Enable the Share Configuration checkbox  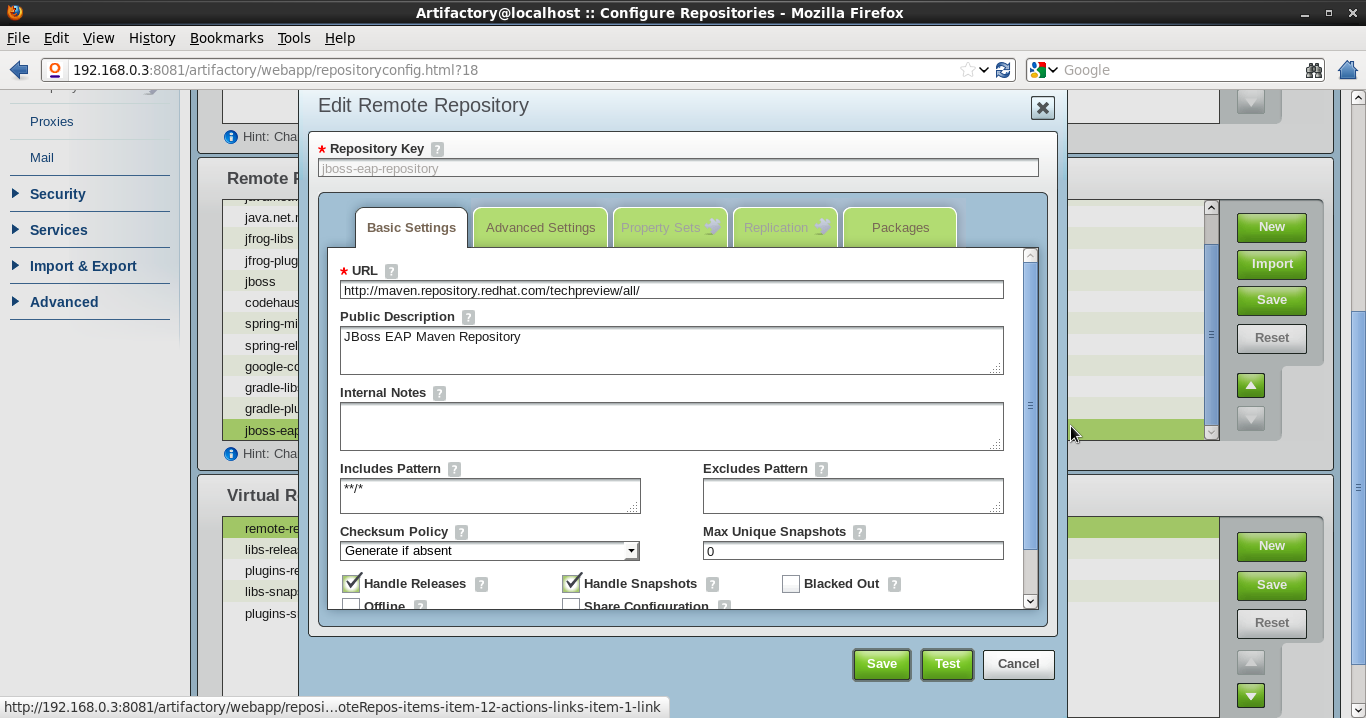tap(571, 604)
